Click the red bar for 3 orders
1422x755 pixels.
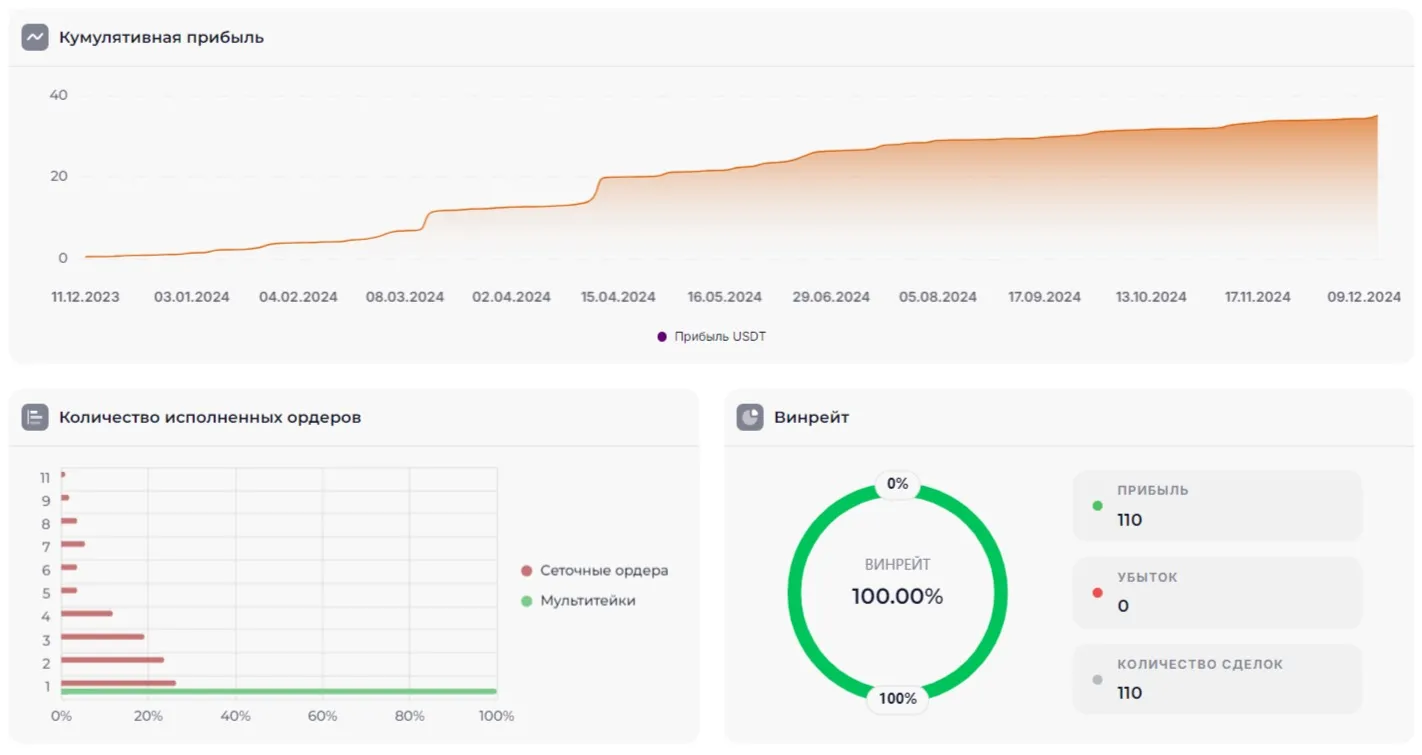point(102,637)
